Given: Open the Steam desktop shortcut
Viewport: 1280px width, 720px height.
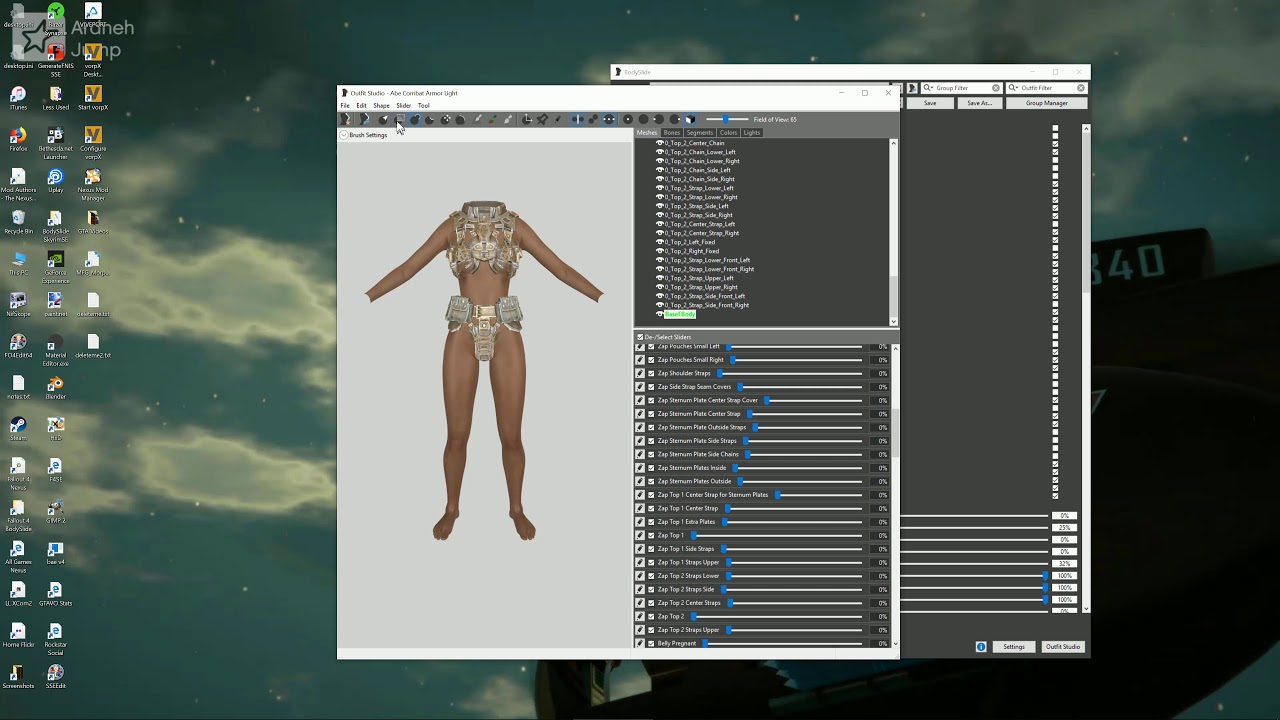Looking at the screenshot, I should click(x=18, y=428).
